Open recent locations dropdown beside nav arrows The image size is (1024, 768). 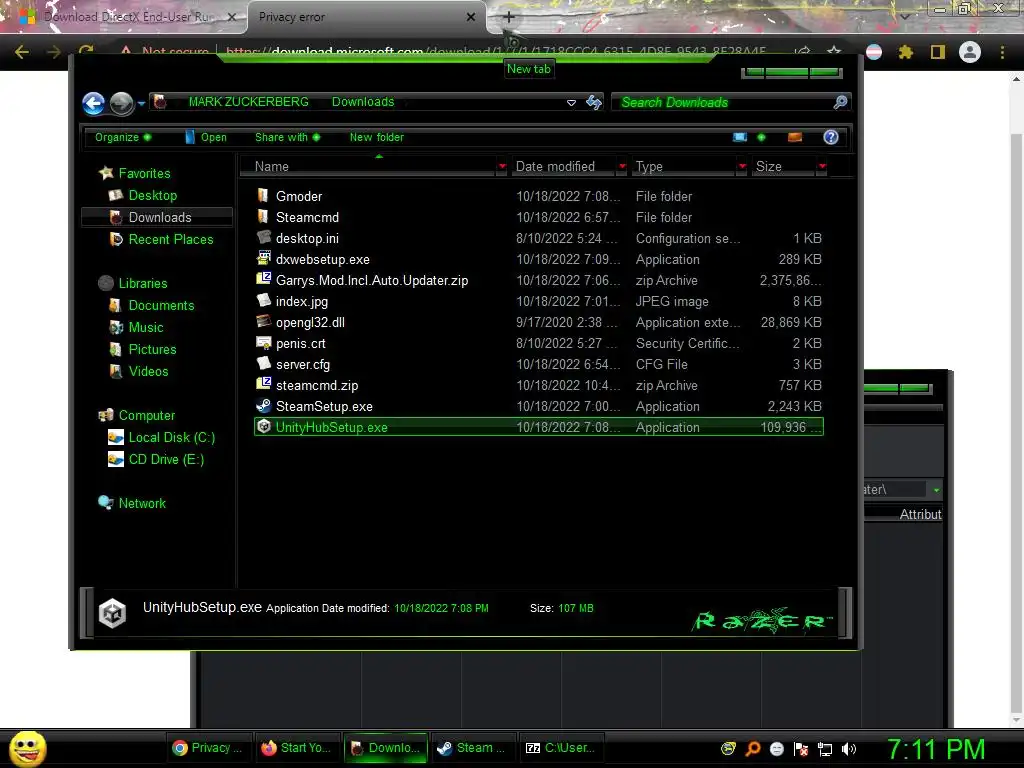click(141, 103)
